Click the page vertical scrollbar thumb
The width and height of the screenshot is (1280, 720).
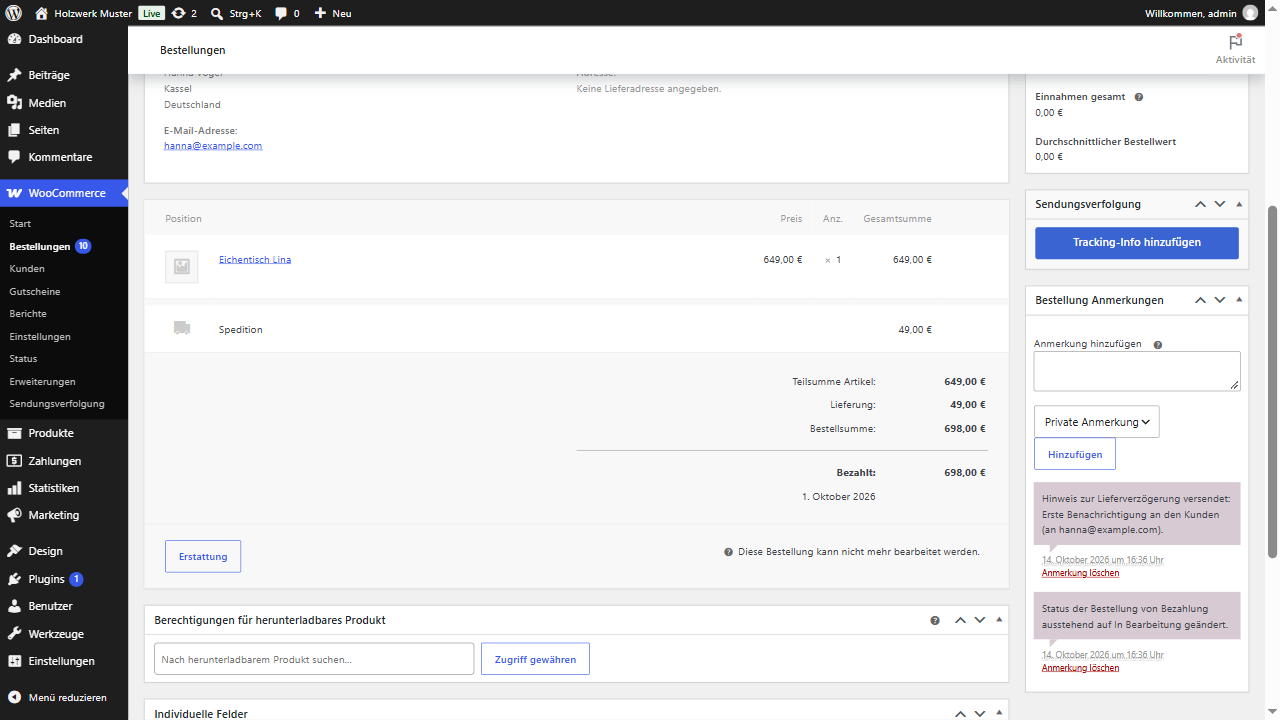(1273, 381)
